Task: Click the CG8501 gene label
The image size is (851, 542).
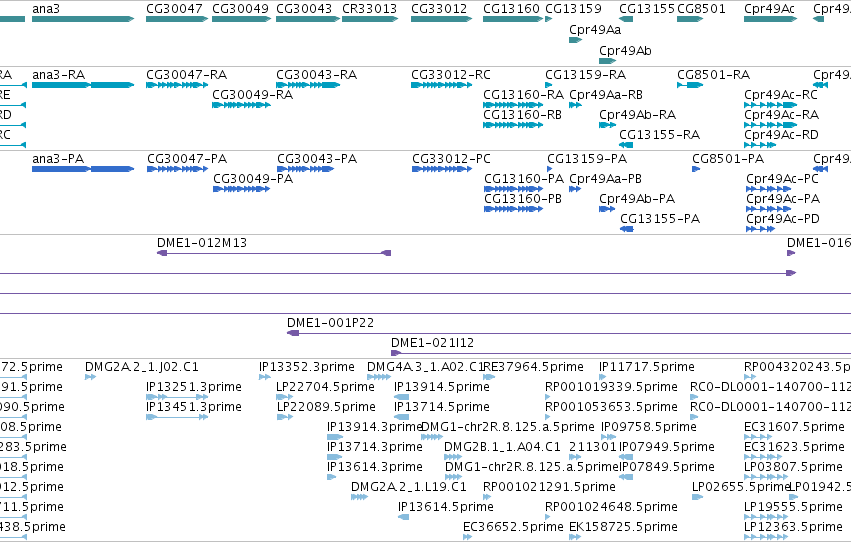Action: pos(701,9)
